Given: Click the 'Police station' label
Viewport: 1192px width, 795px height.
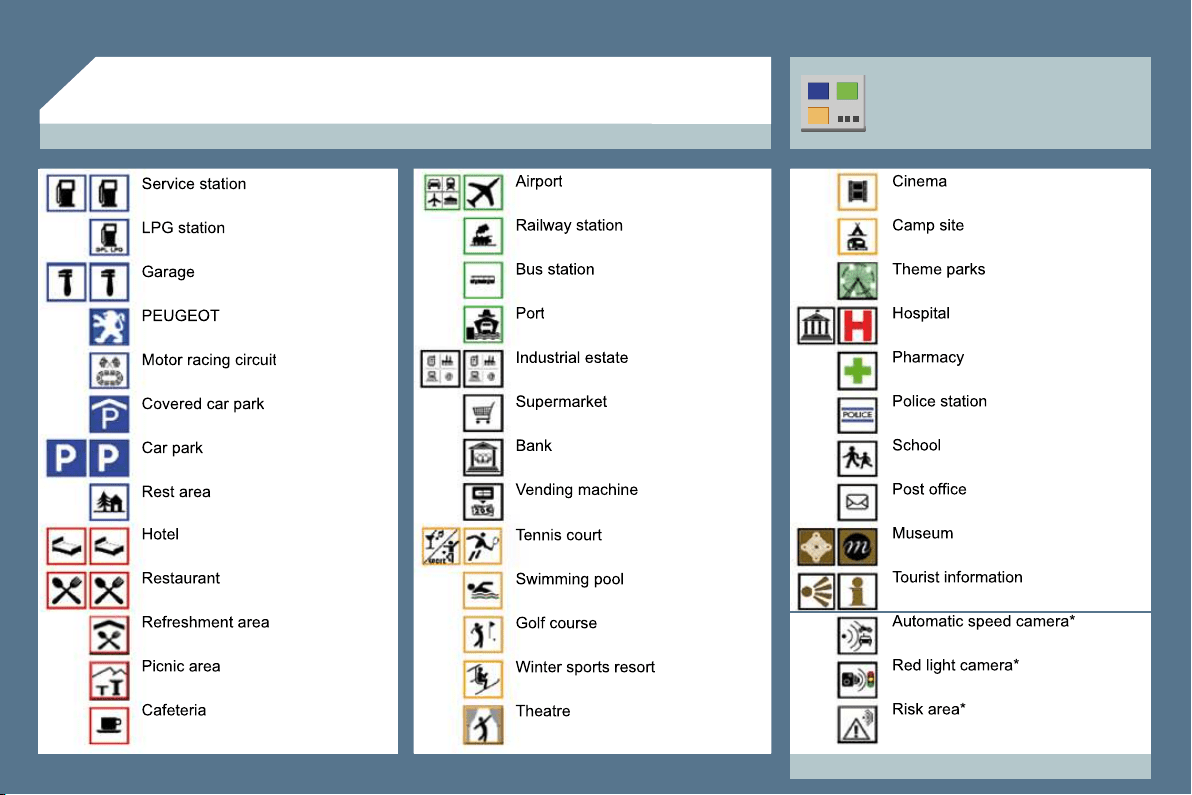Looking at the screenshot, I should (940, 402).
